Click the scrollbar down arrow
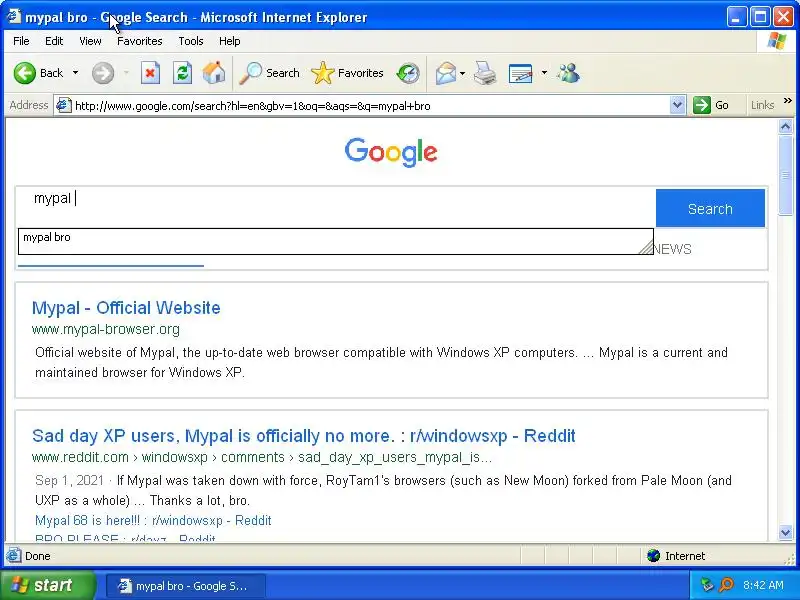800x600 pixels. (785, 533)
